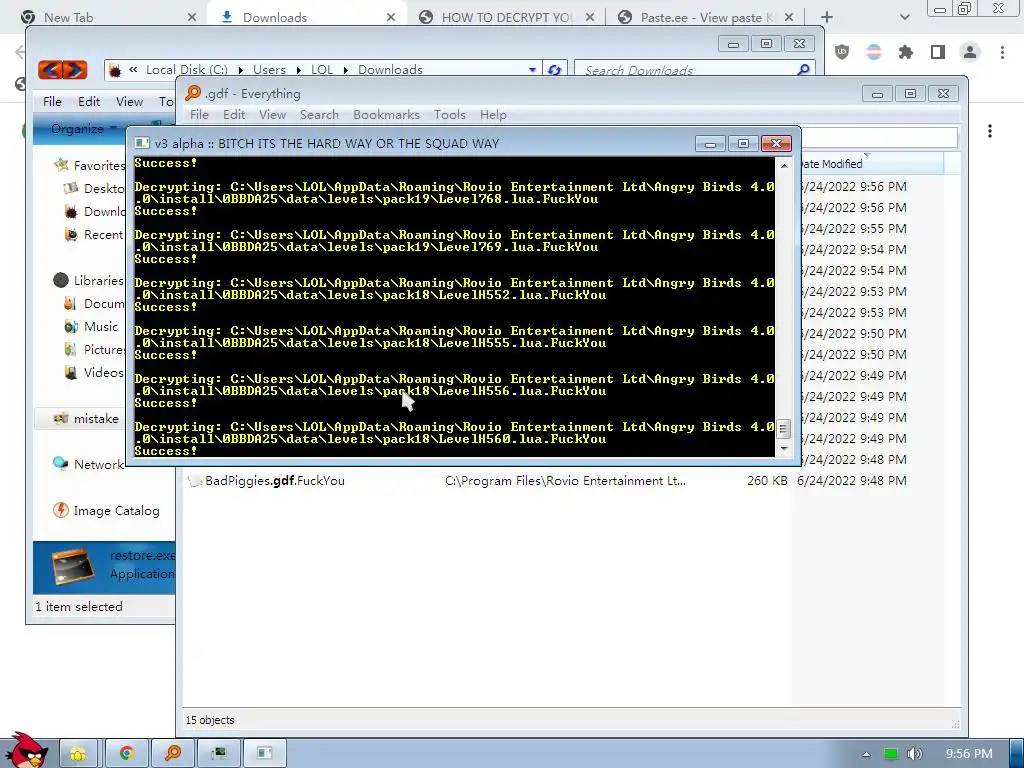Click the BadPiggies.gdf.FuckYou file icon
The height and width of the screenshot is (768, 1024).
tap(194, 481)
